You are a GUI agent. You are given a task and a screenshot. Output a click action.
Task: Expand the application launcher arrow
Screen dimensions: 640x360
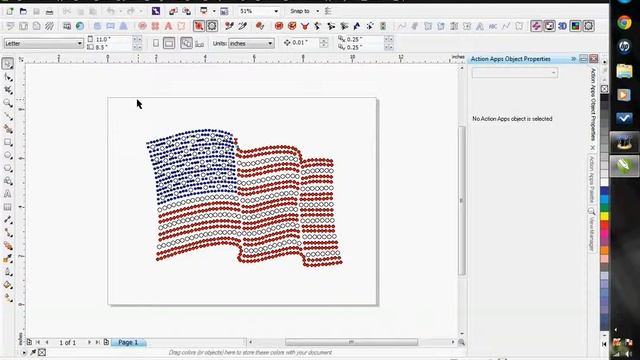click(x=214, y=11)
